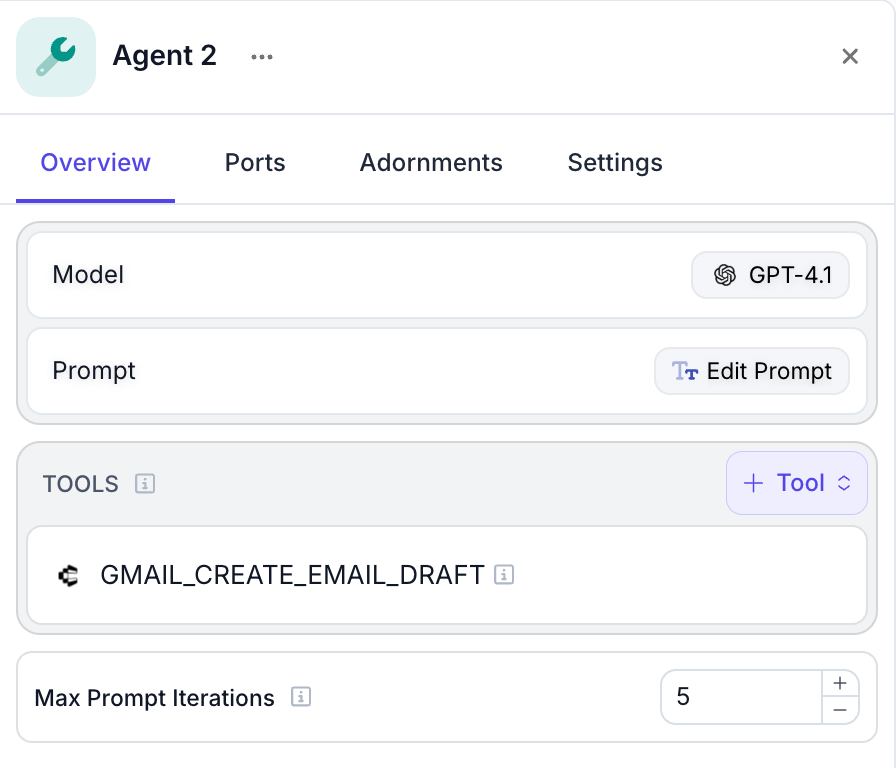Click the Edit Prompt button
Viewport: 896px width, 768px height.
(x=752, y=371)
